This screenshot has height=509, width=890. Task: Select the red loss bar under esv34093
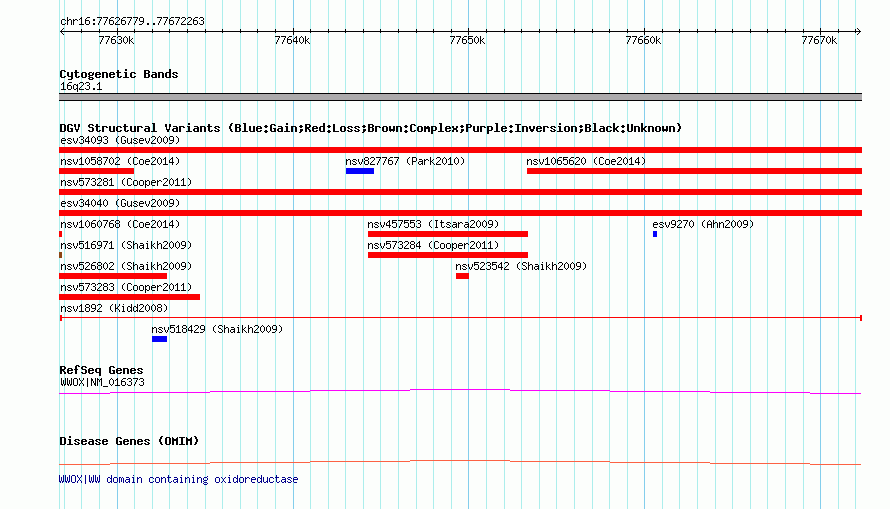click(460, 150)
